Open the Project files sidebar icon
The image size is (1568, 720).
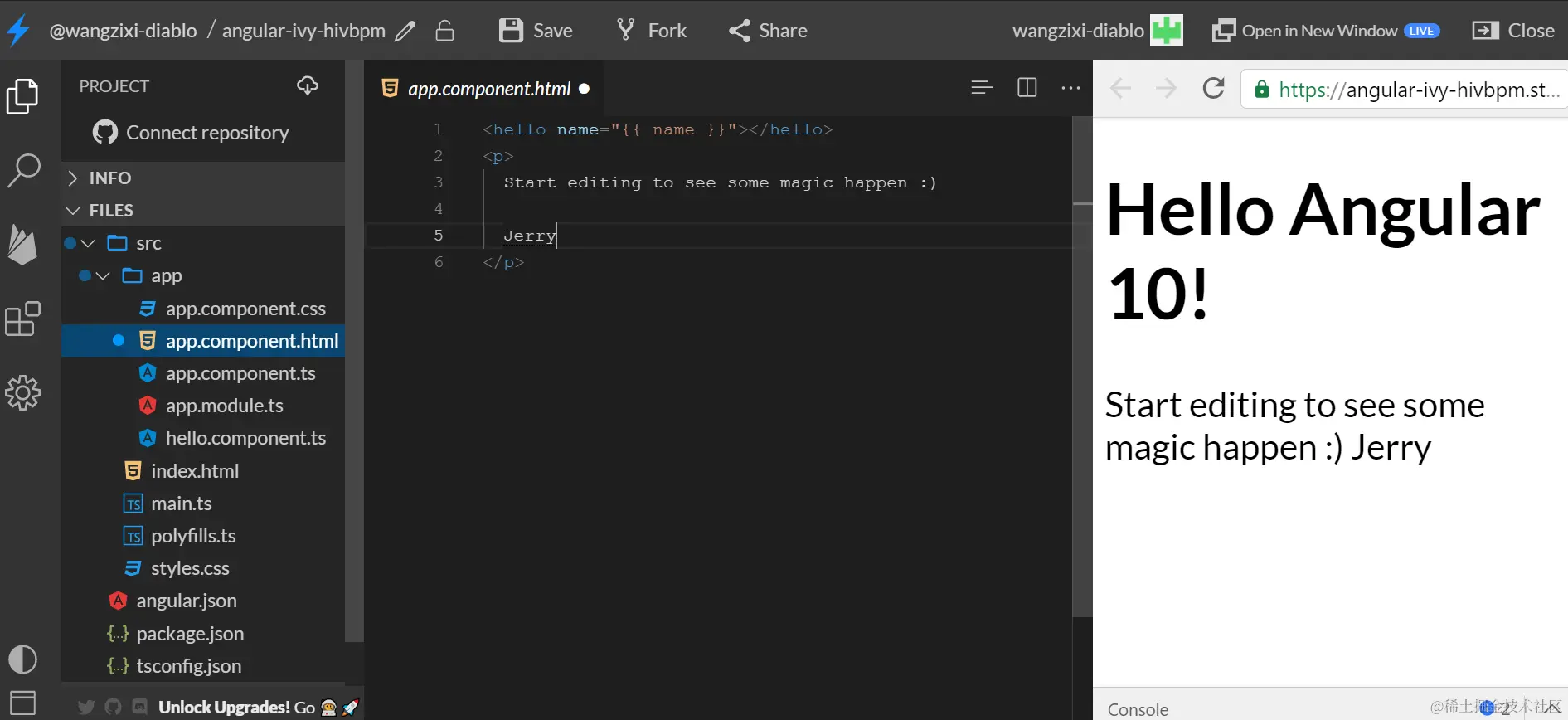tap(22, 97)
